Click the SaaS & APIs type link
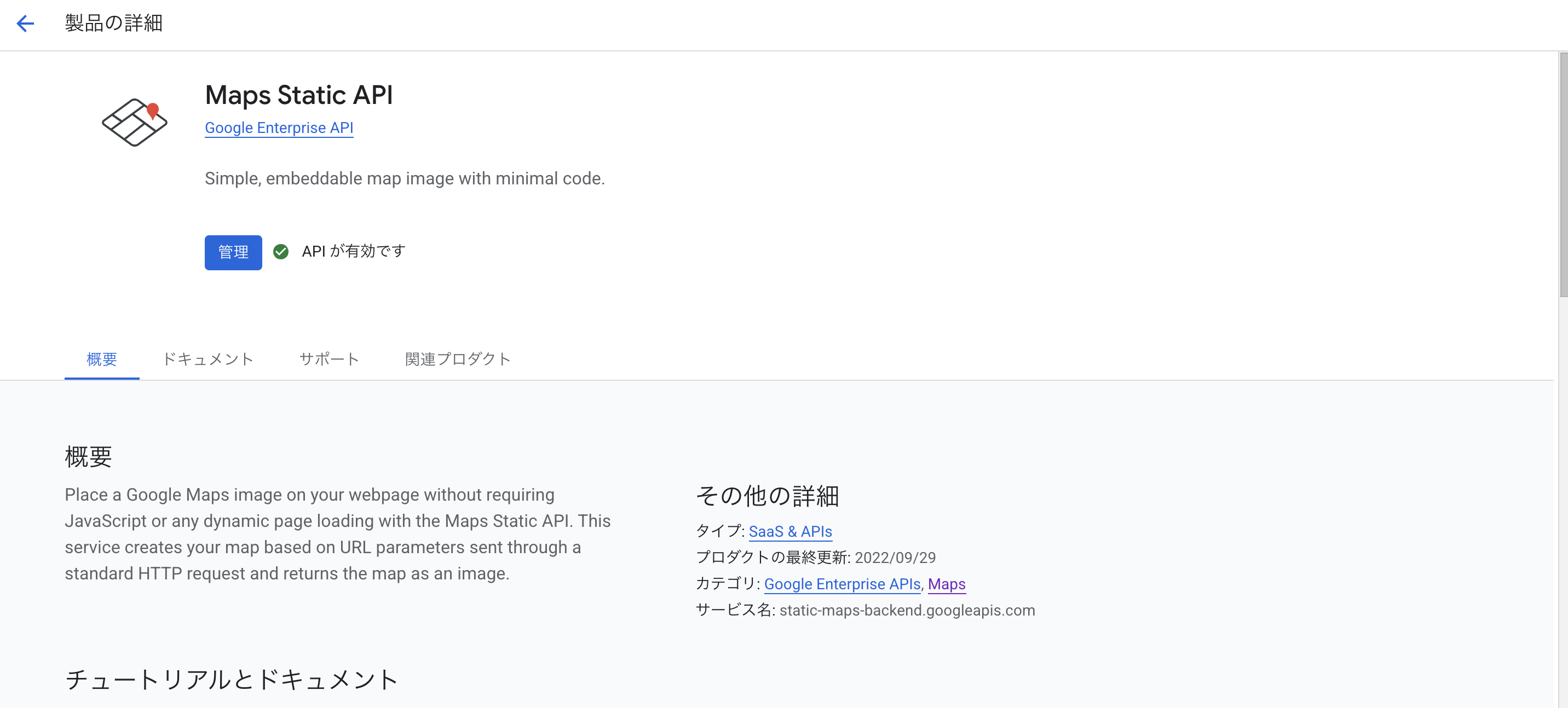Screen dimensions: 1568x708 click(789, 531)
